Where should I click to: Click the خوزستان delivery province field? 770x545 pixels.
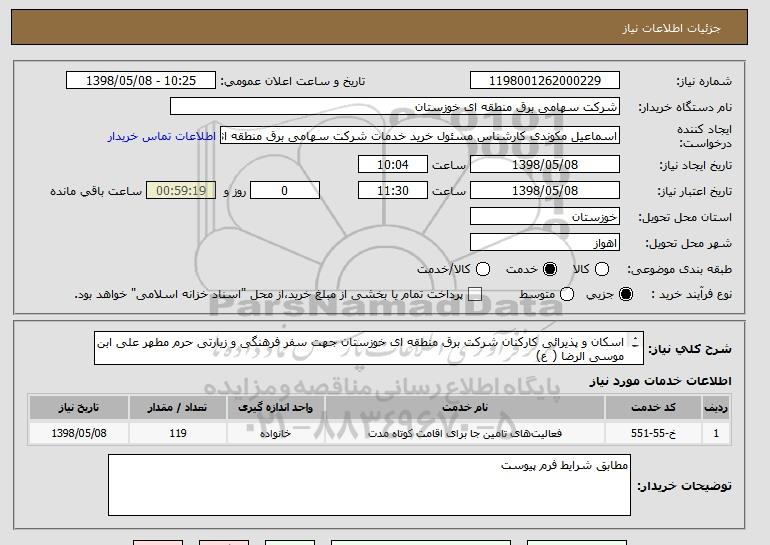pos(545,216)
